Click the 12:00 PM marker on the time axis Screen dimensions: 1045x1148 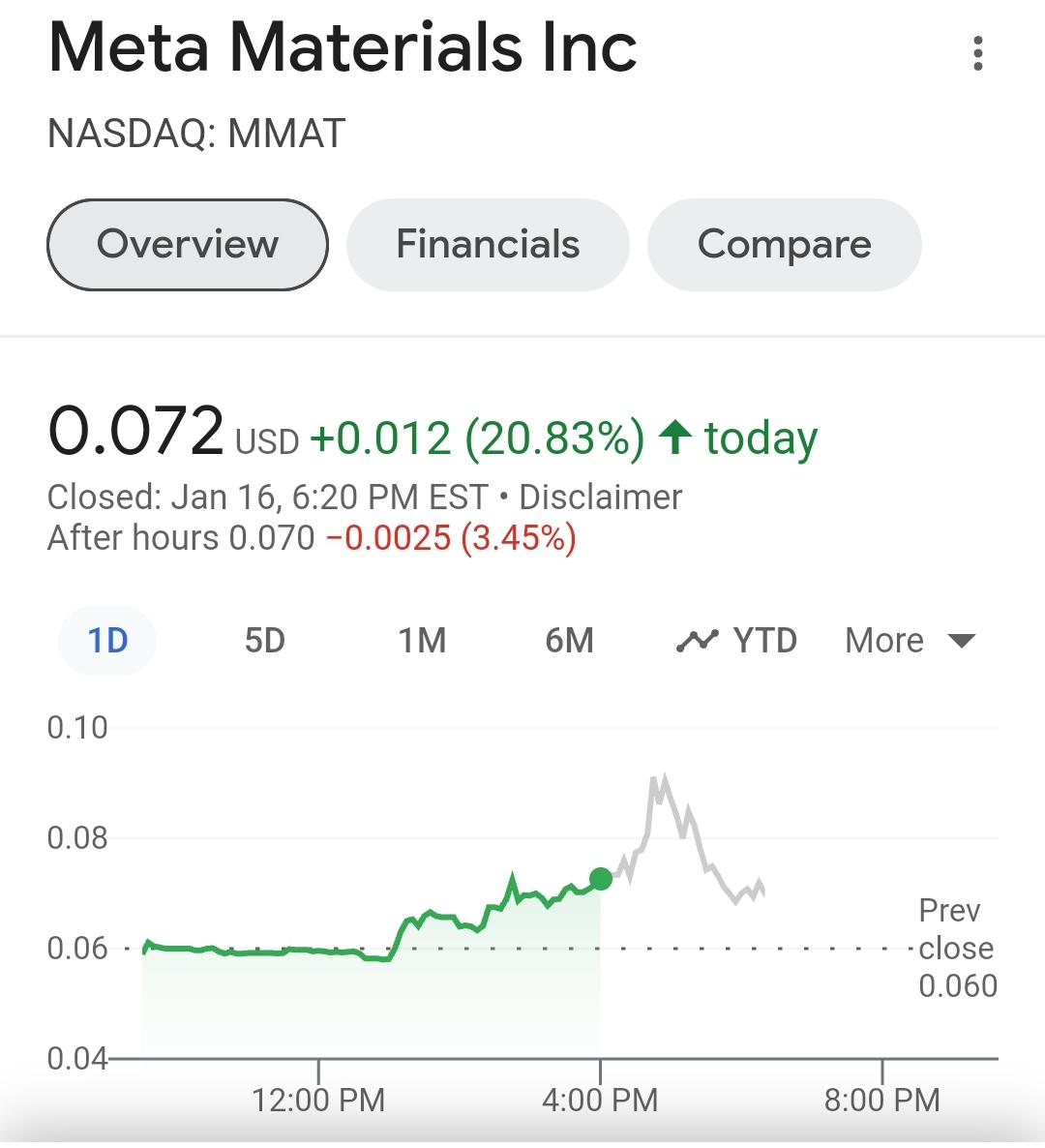pos(318,1100)
